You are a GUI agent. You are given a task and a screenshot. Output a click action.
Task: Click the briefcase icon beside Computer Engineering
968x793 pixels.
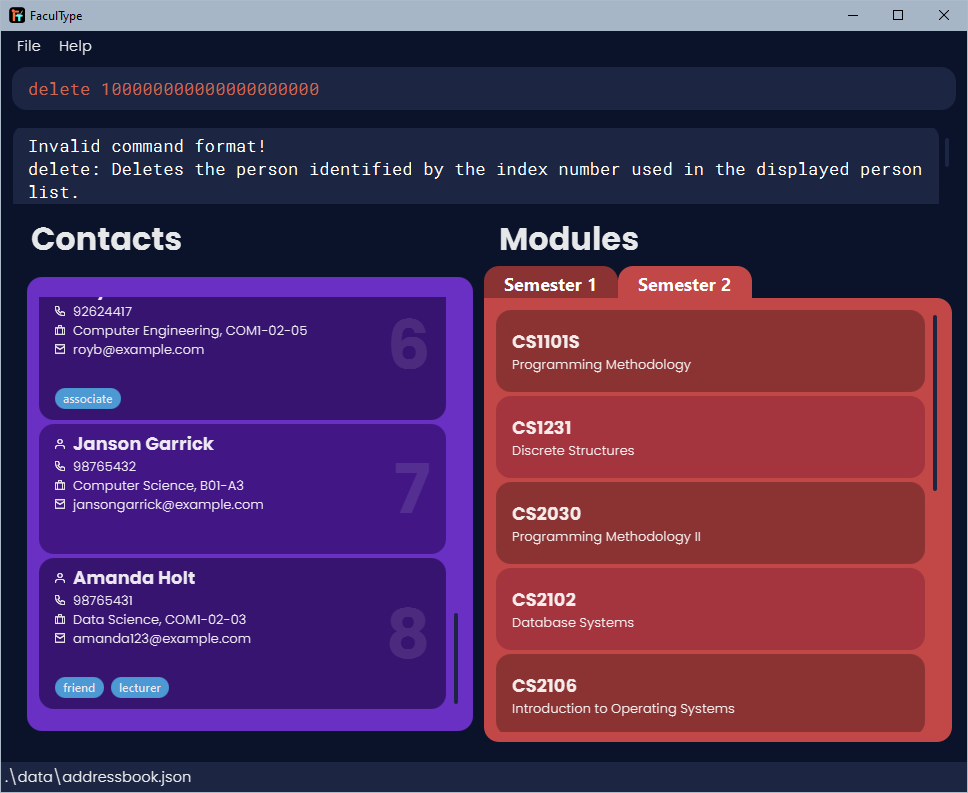(60, 330)
